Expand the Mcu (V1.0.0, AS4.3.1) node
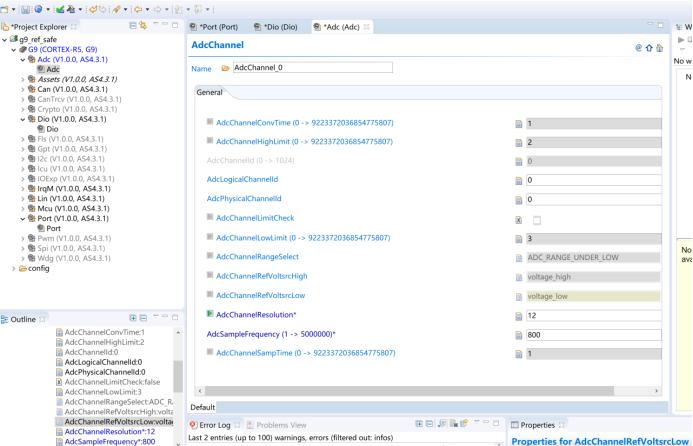Screen dimensions: 693x446 click(x=23, y=209)
